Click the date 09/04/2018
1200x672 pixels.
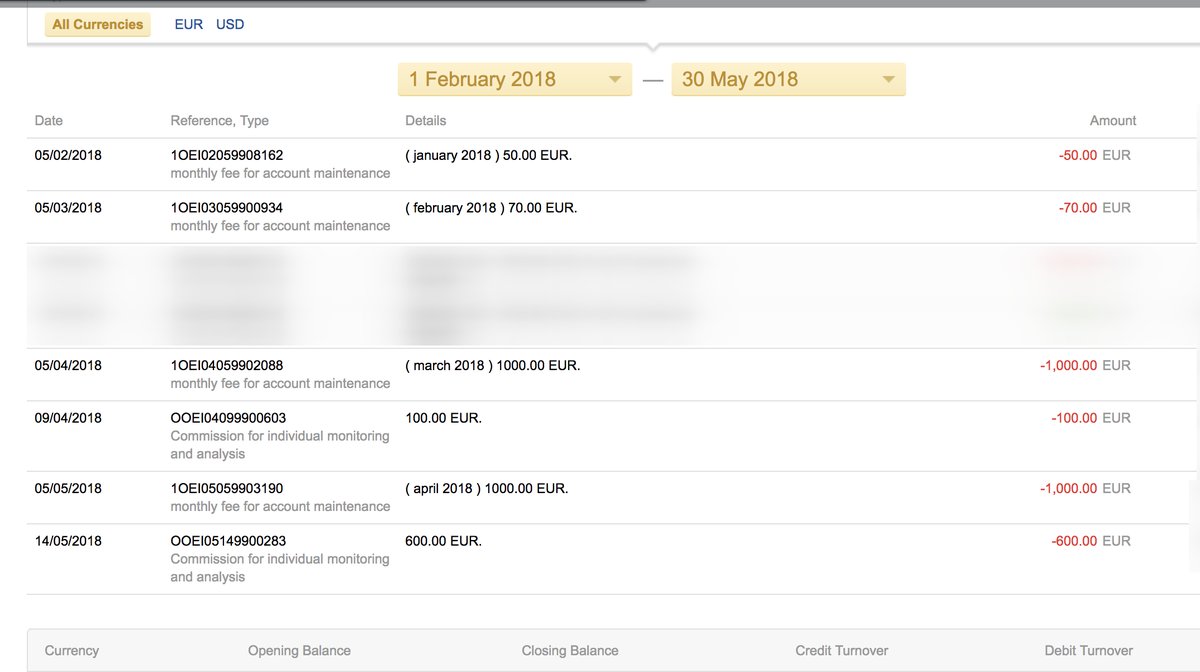point(68,418)
